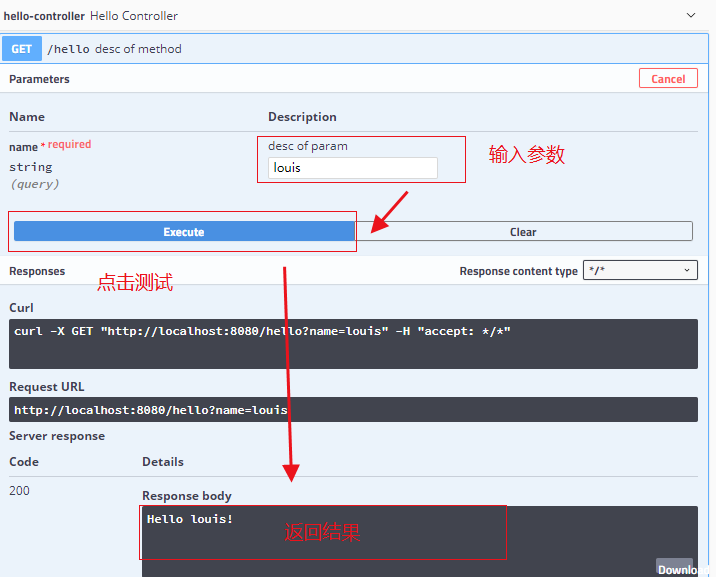The image size is (716, 577).
Task: Click the 'Hello Controller' description text
Action: point(134,16)
